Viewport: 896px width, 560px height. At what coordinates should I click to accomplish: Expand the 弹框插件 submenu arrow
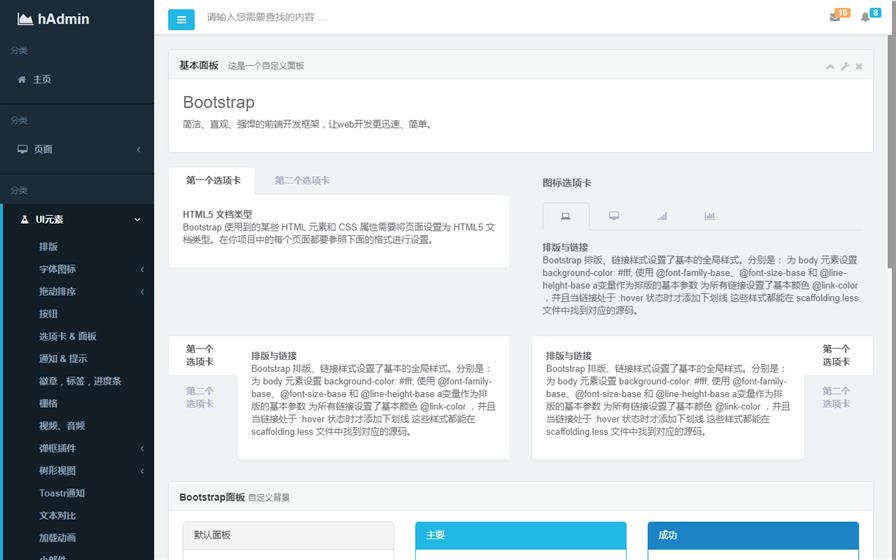(142, 449)
